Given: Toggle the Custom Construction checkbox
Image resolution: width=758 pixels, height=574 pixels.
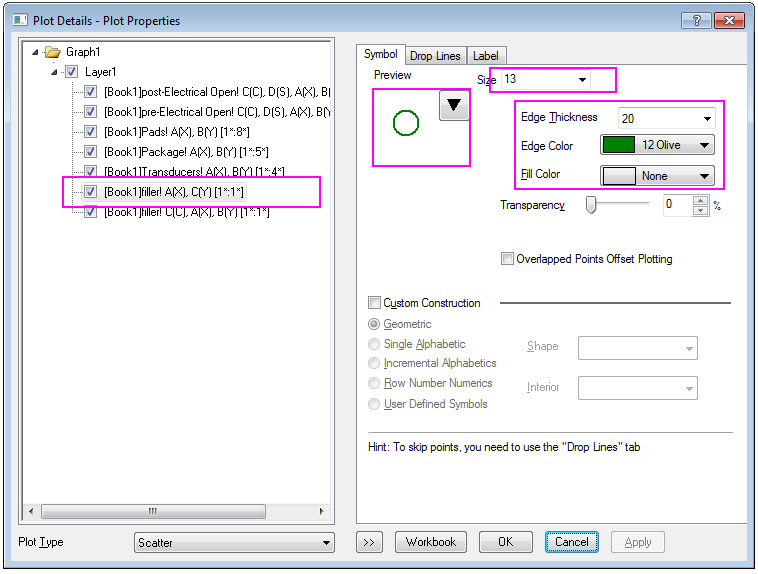Looking at the screenshot, I should click(x=375, y=303).
